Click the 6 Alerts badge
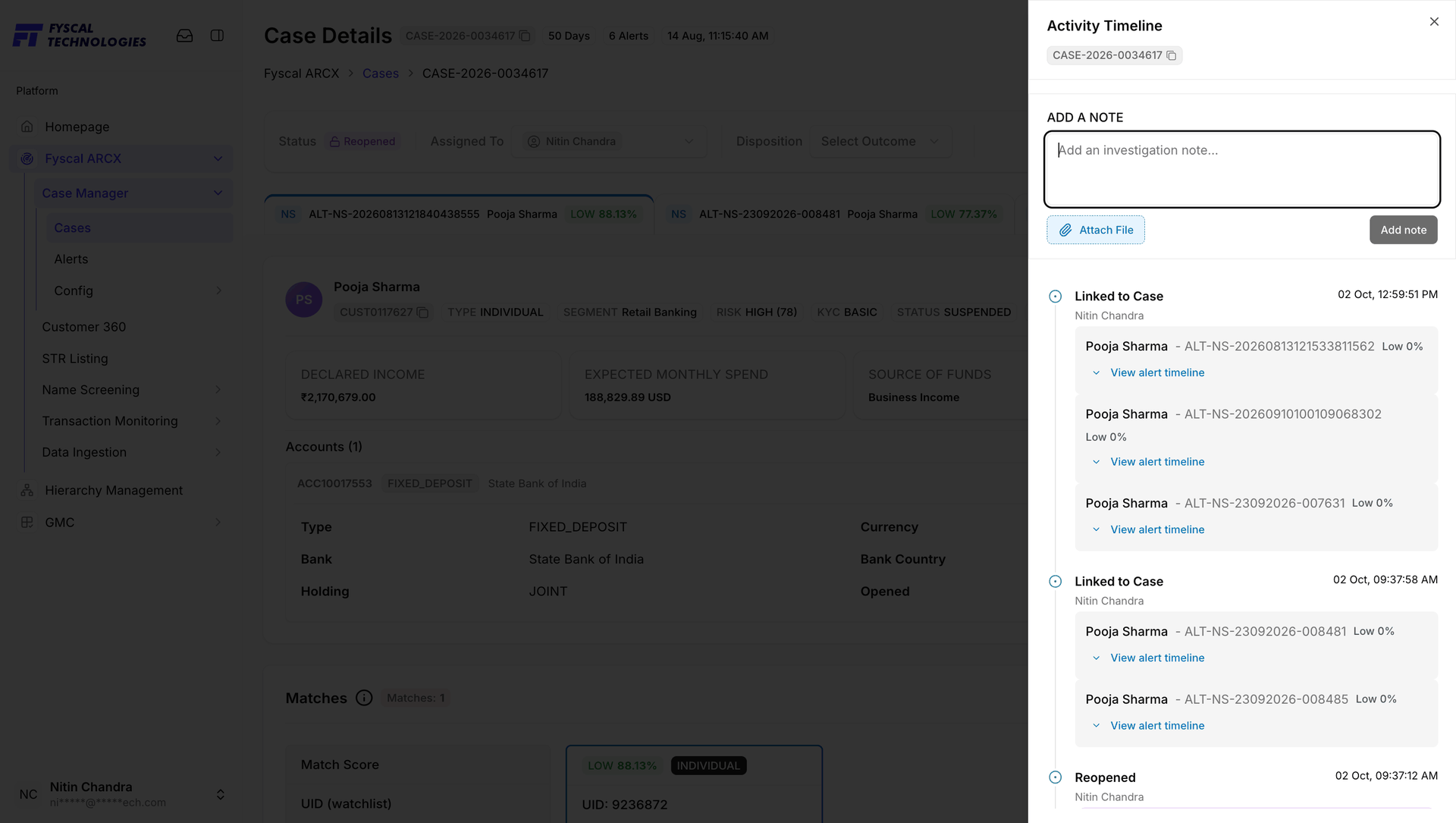 [x=629, y=36]
